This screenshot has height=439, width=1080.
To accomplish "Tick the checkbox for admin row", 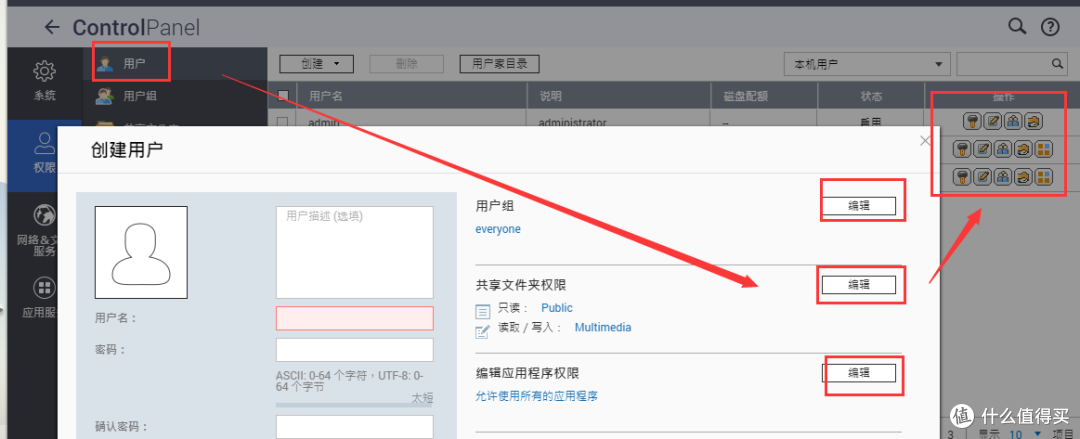I will pyautogui.click(x=282, y=122).
